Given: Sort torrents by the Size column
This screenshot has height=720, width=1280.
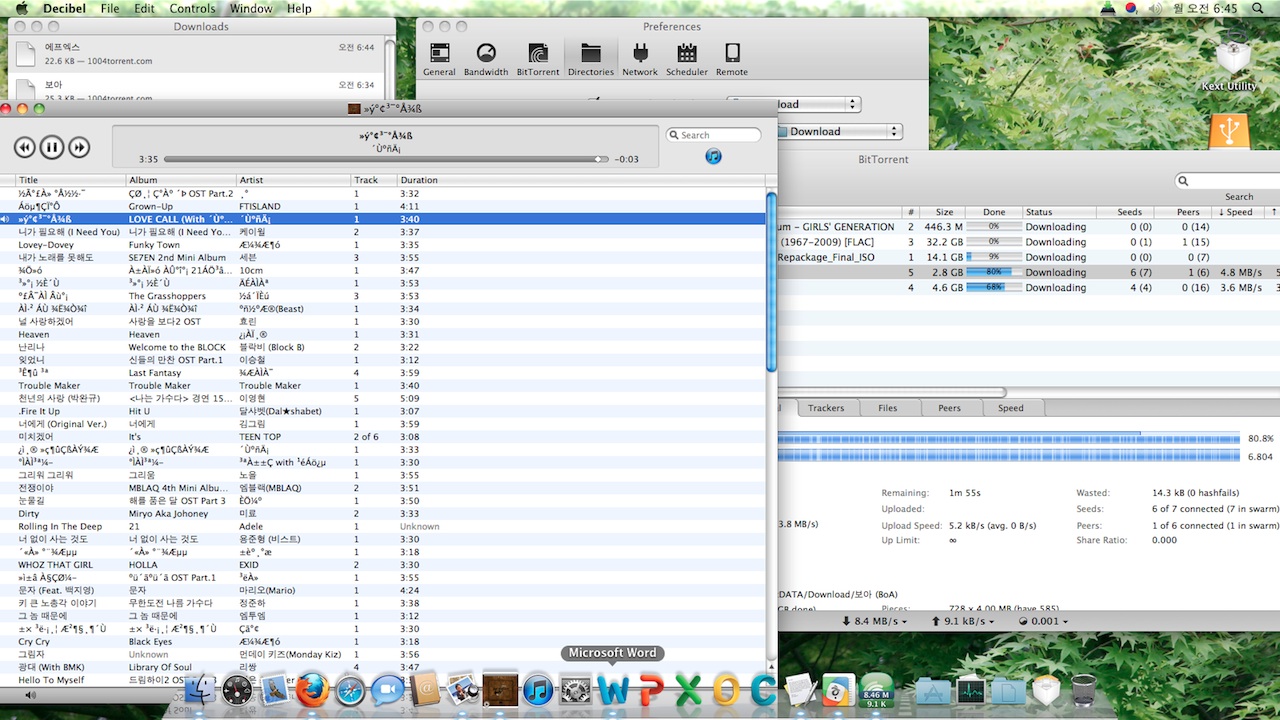Looking at the screenshot, I should click(943, 212).
